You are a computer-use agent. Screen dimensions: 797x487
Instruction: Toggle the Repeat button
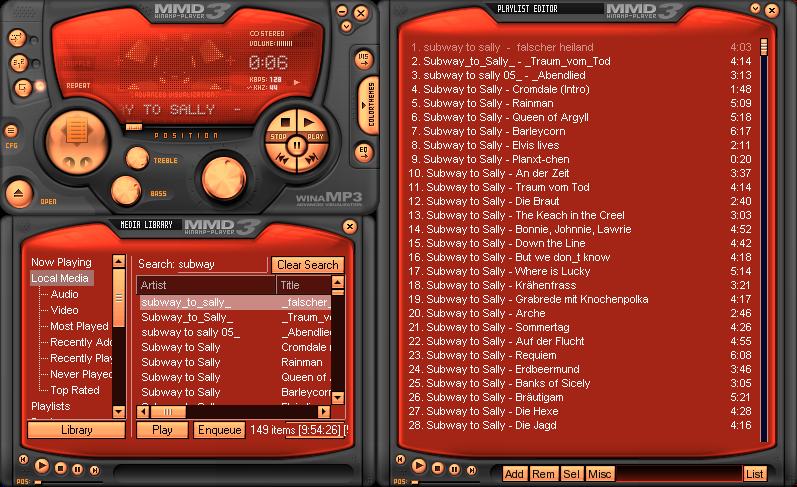tap(77, 86)
